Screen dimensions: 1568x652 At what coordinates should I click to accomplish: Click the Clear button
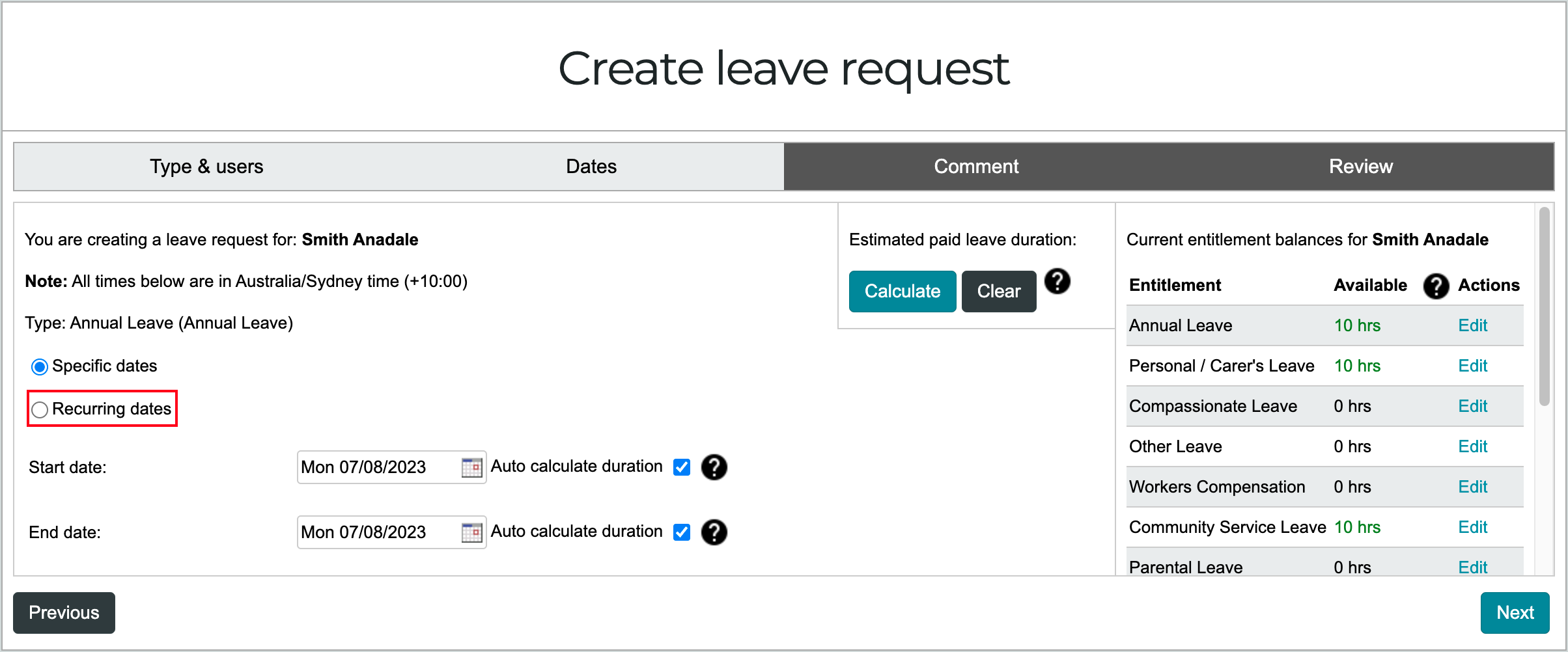pyautogui.click(x=999, y=292)
